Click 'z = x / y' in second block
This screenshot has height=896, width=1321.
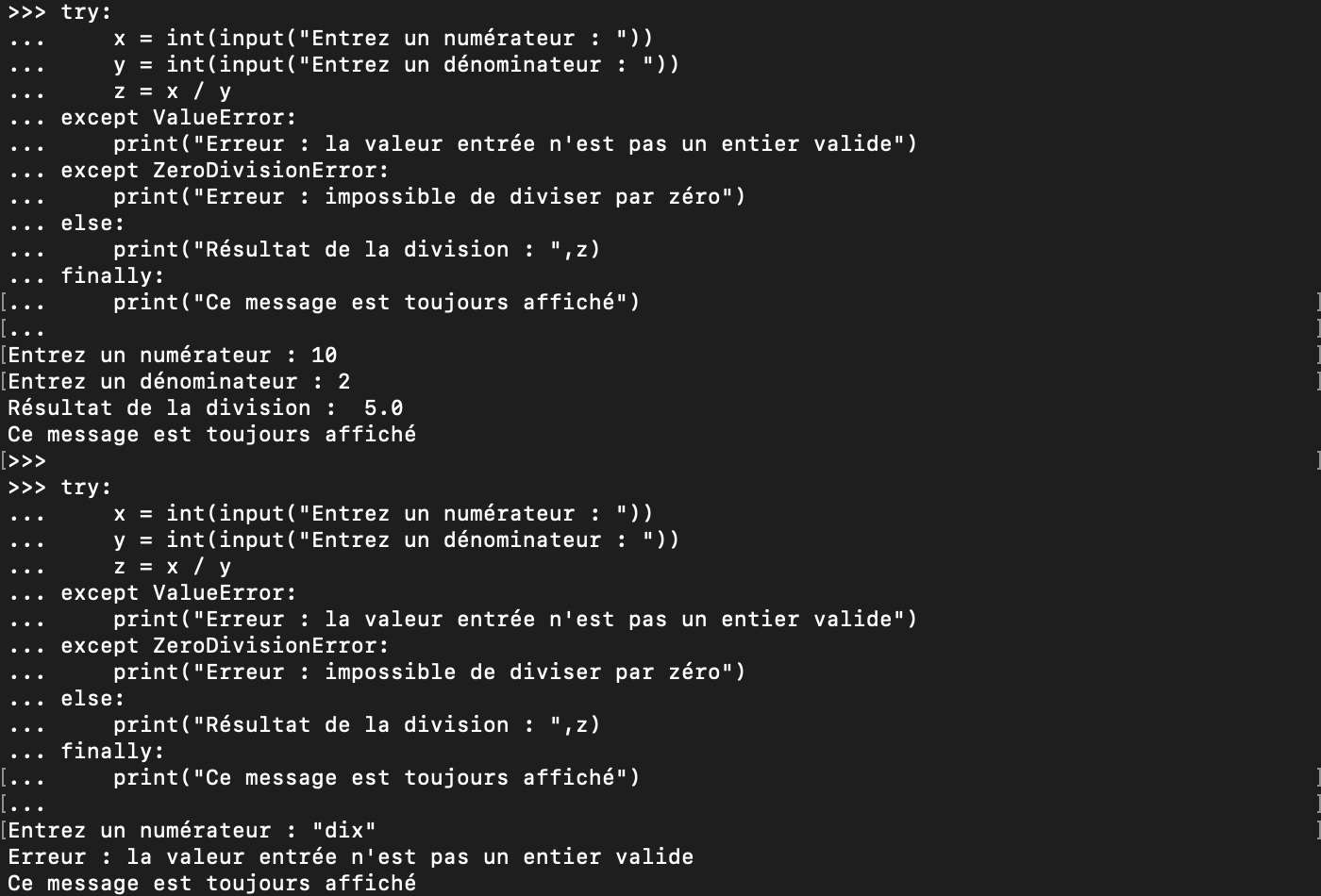click(x=172, y=567)
